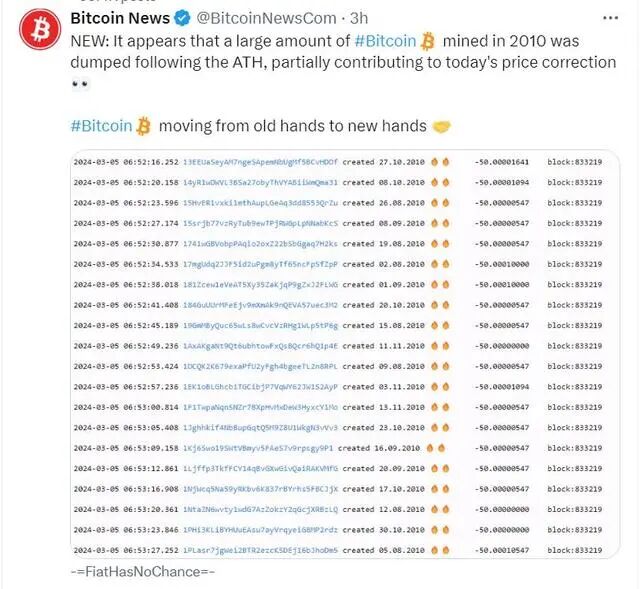The width and height of the screenshot is (640, 589).
Task: Click the eyes emoji below the tweet text
Action: coord(79,84)
